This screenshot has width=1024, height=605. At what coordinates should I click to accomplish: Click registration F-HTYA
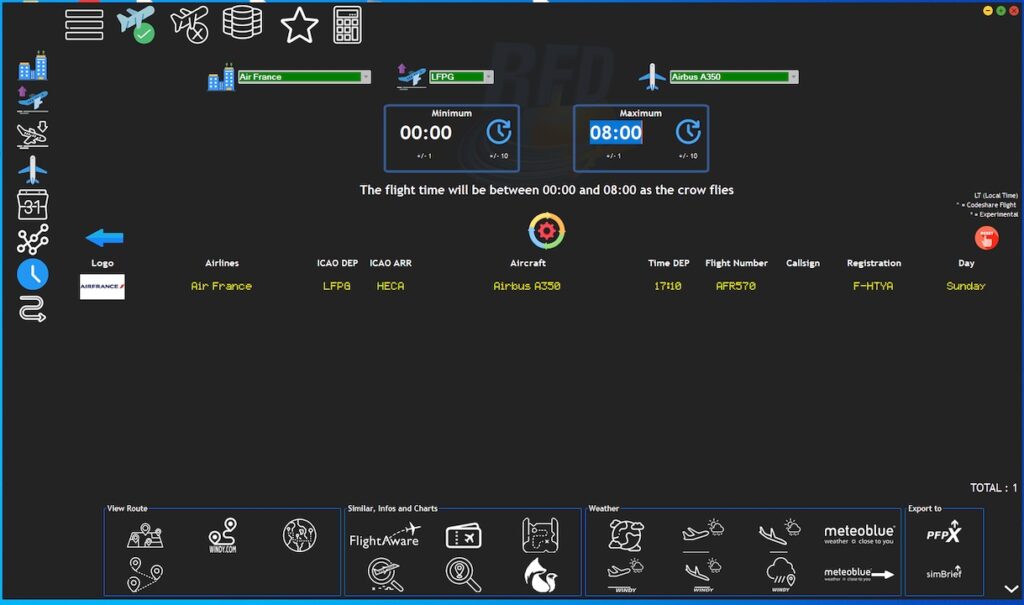873,286
